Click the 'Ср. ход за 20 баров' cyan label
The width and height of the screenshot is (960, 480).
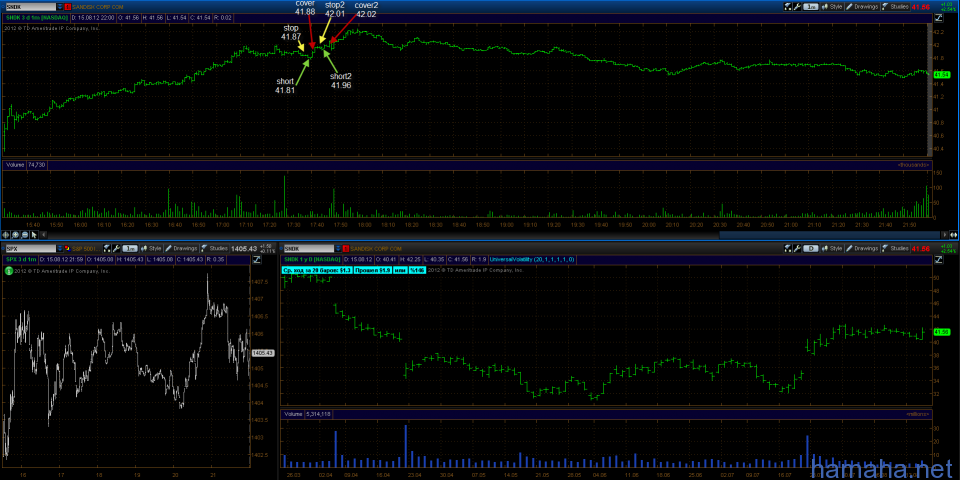(x=317, y=269)
